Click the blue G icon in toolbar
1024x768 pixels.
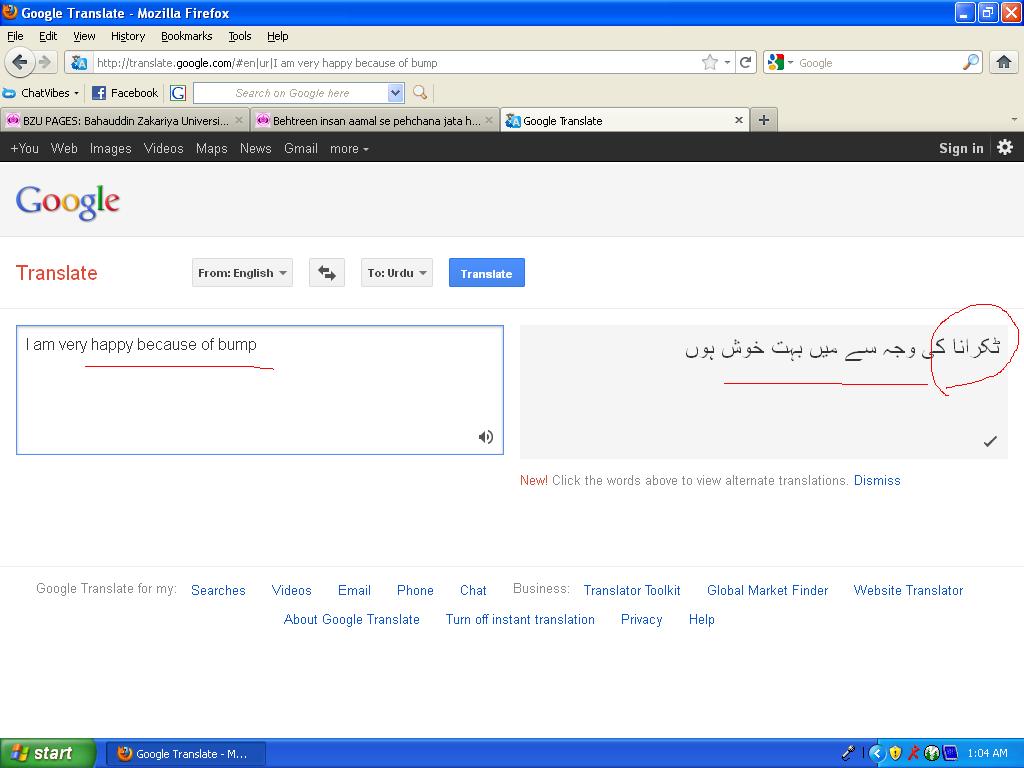(x=178, y=93)
